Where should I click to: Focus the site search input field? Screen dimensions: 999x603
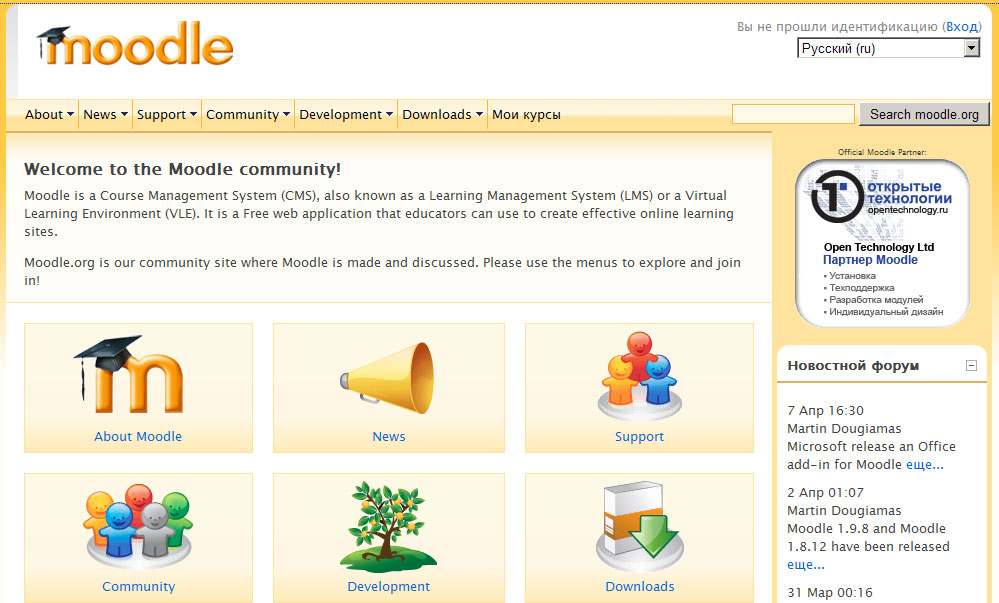coord(793,114)
